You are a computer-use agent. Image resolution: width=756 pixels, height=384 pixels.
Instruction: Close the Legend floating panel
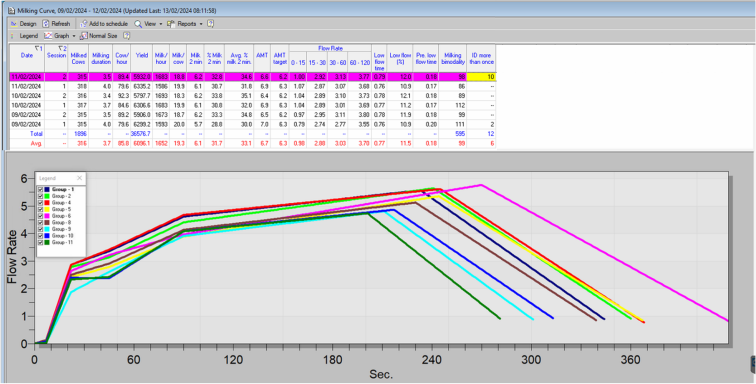coord(80,178)
